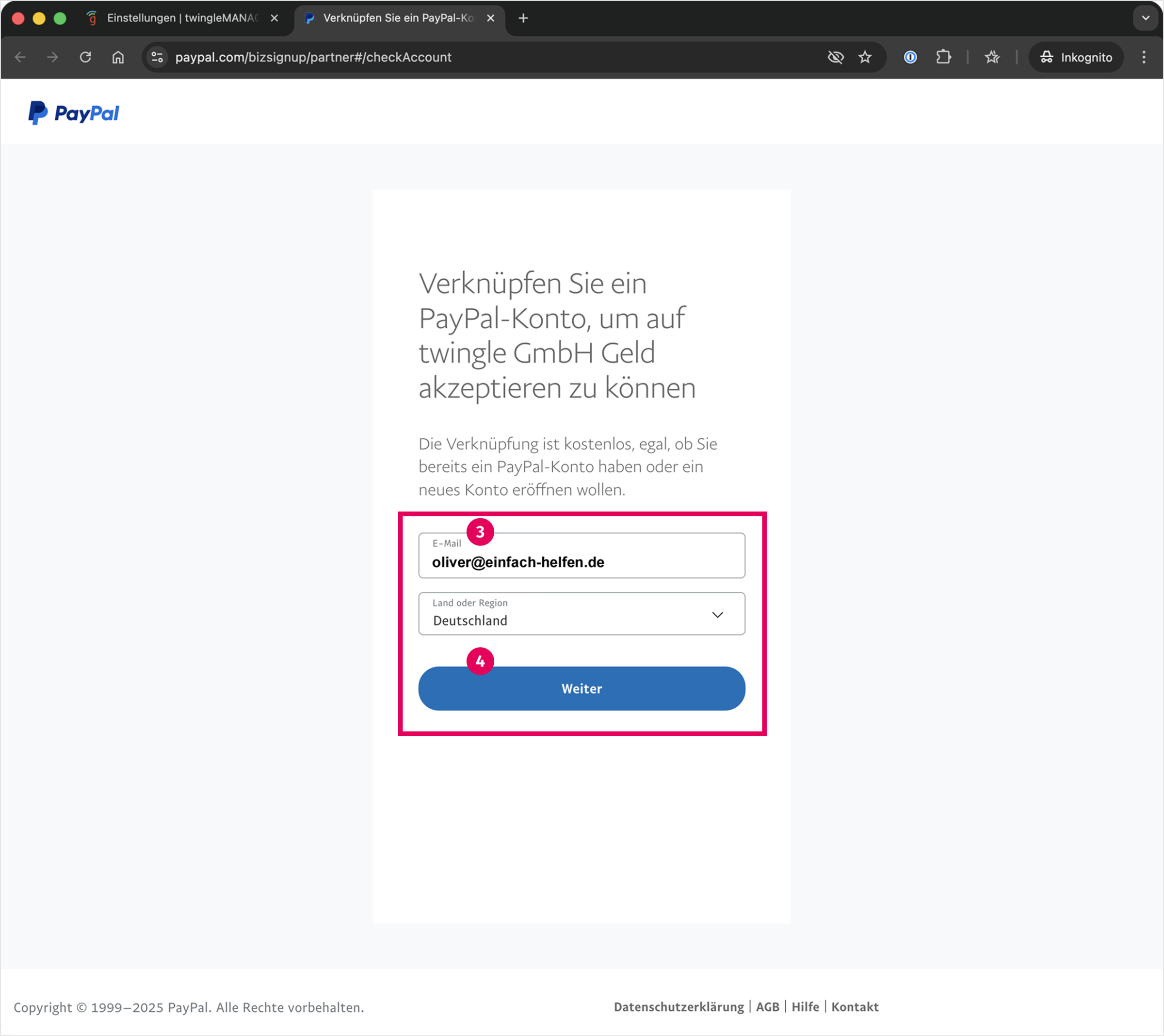Click the tracking protection eye icon
This screenshot has width=1164, height=1036.
tap(835, 57)
